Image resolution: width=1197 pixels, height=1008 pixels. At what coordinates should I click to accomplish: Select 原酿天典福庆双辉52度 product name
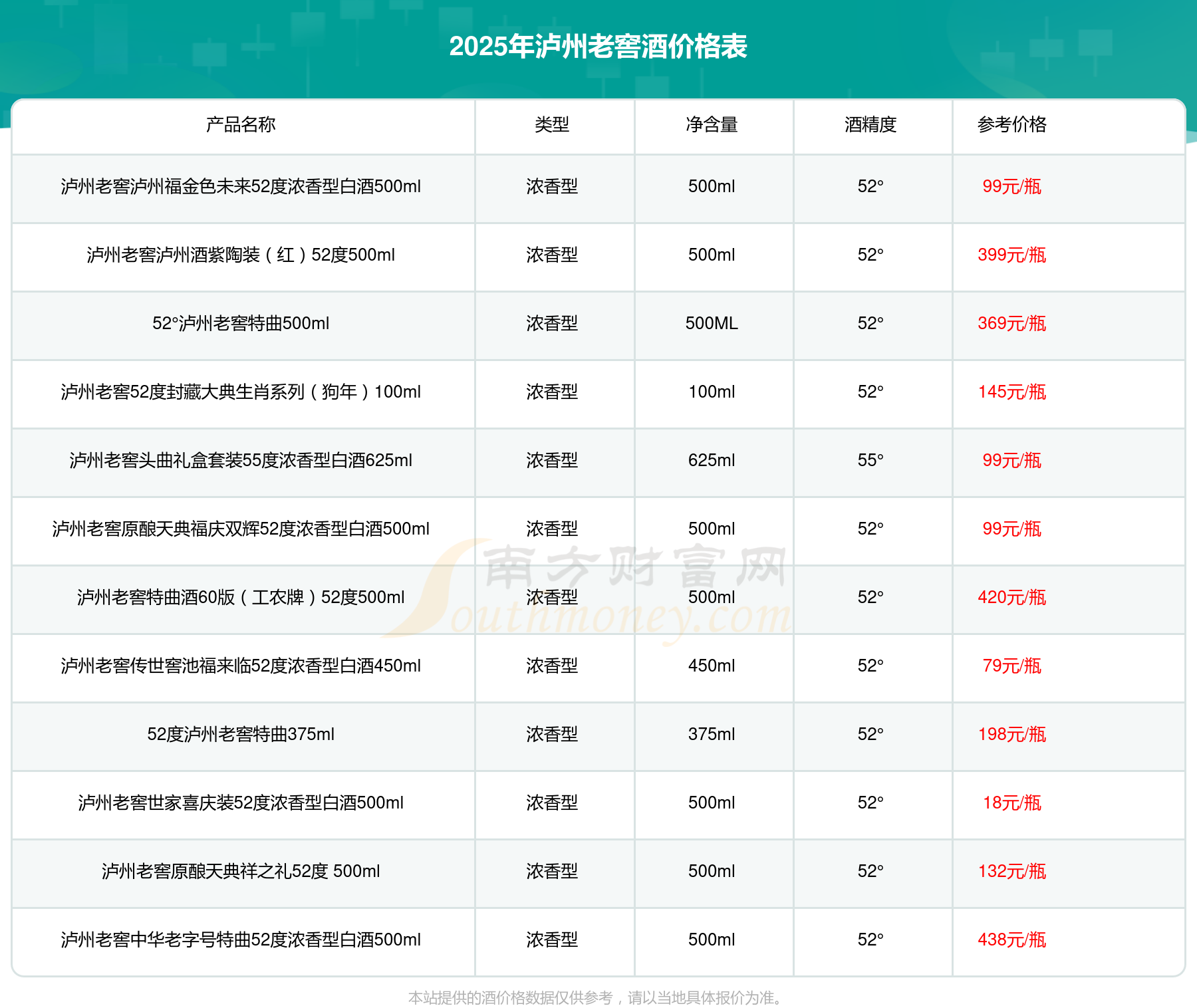tap(241, 529)
